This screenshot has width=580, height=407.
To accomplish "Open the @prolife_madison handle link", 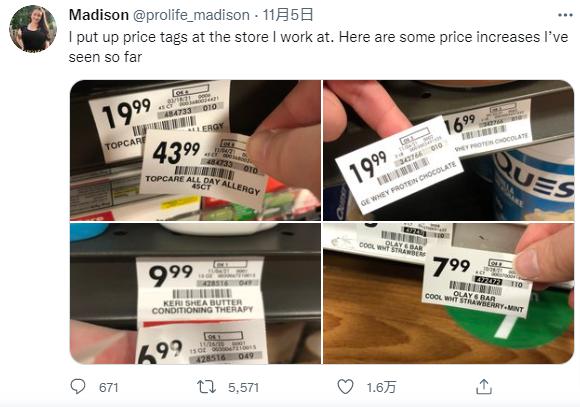I will (191, 15).
